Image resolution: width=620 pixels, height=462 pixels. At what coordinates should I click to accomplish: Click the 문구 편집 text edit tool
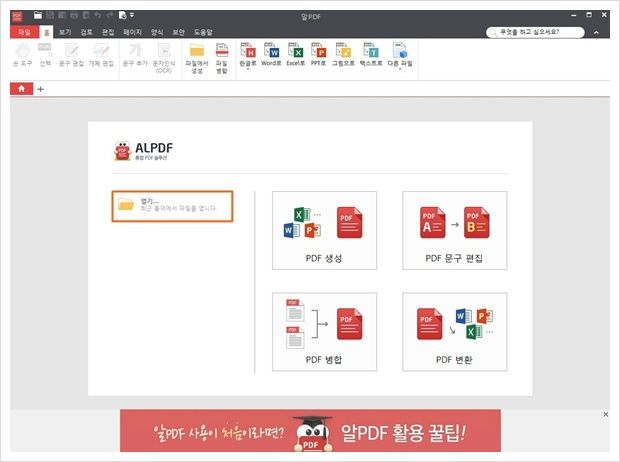(x=71, y=55)
